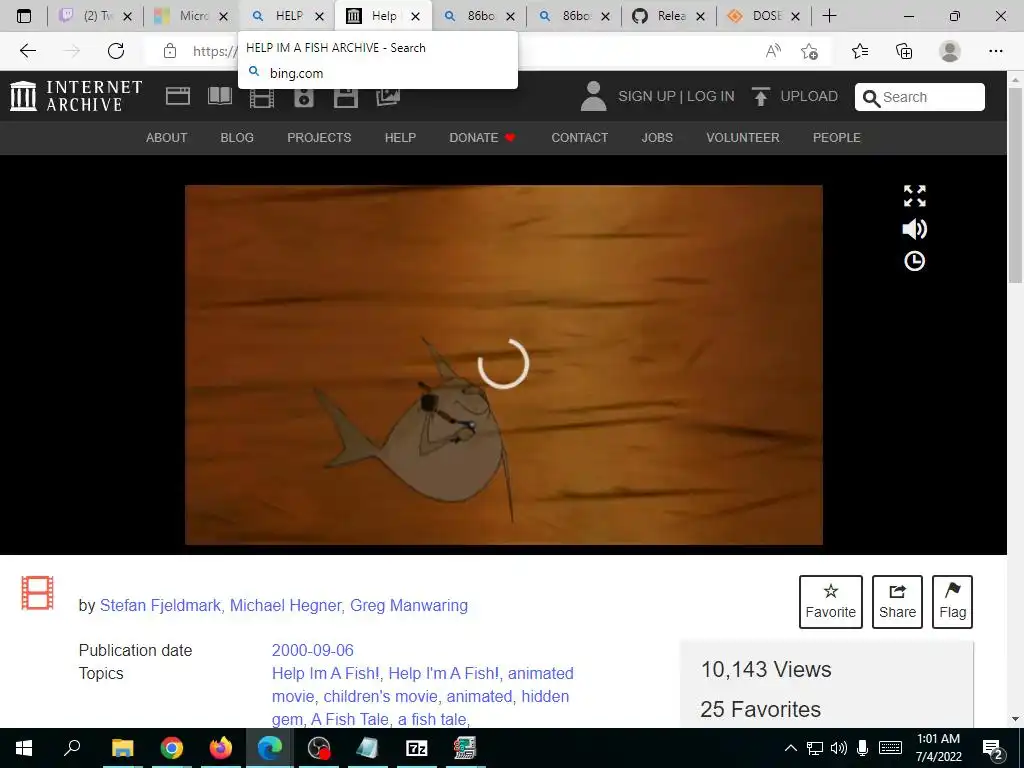Open the notification center
This screenshot has height=768, width=1024.
tap(993, 748)
